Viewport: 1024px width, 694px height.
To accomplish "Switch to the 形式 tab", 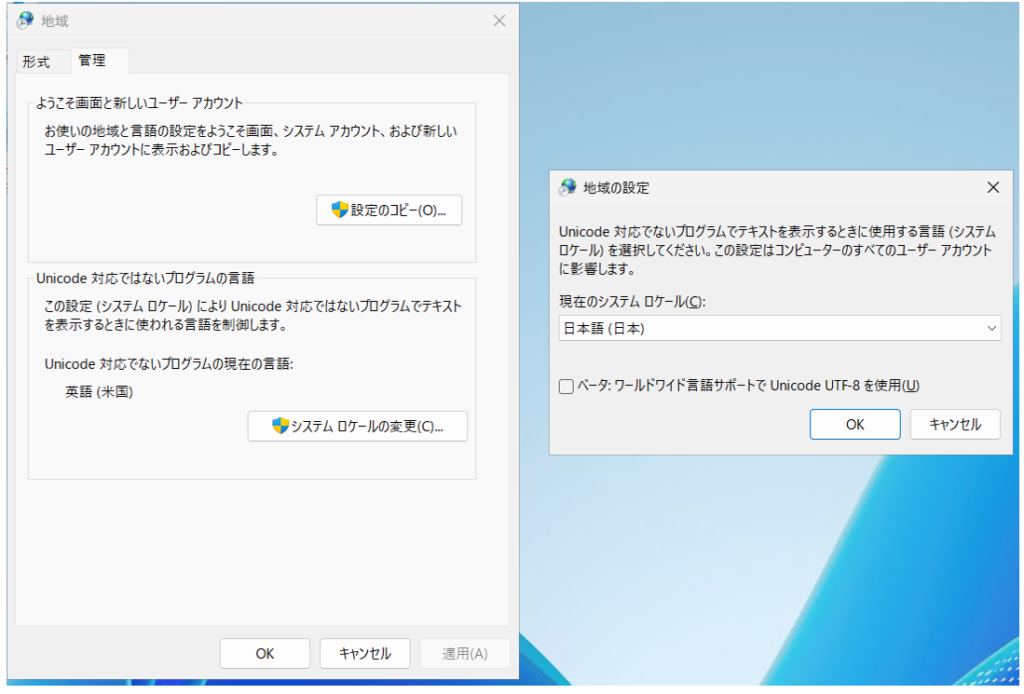I will pos(36,62).
